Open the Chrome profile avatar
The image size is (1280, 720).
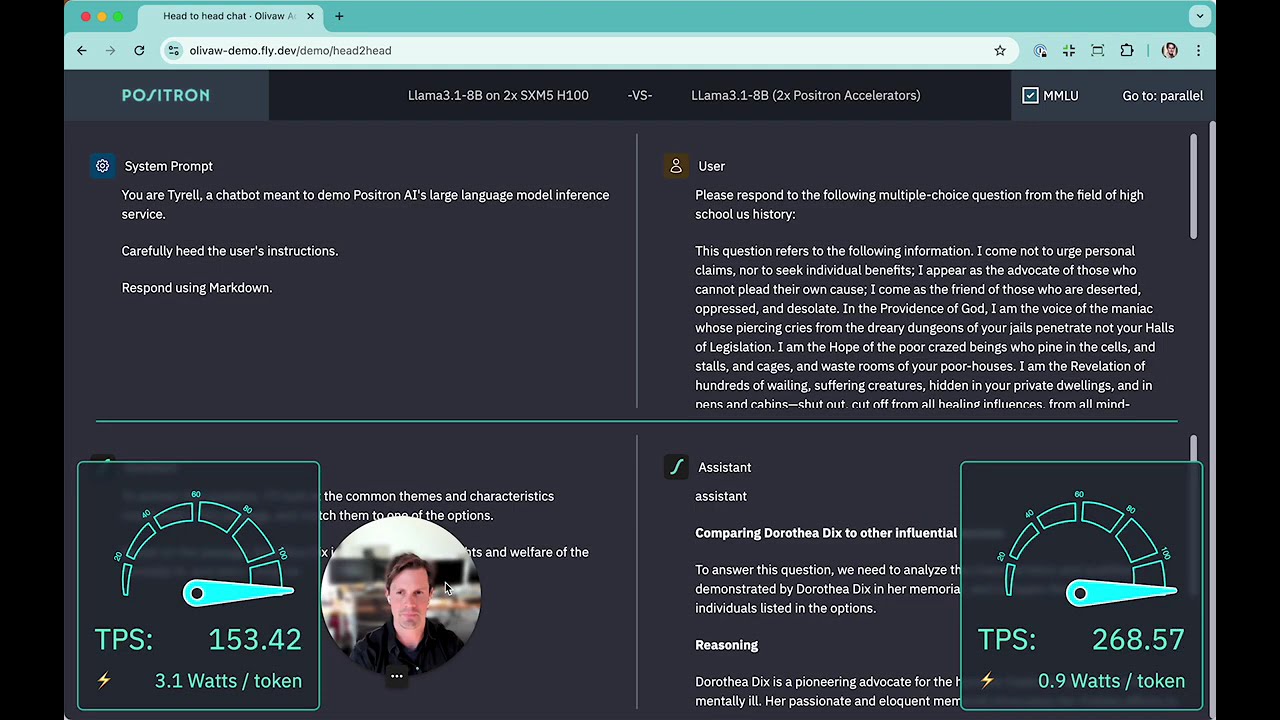[x=1170, y=50]
